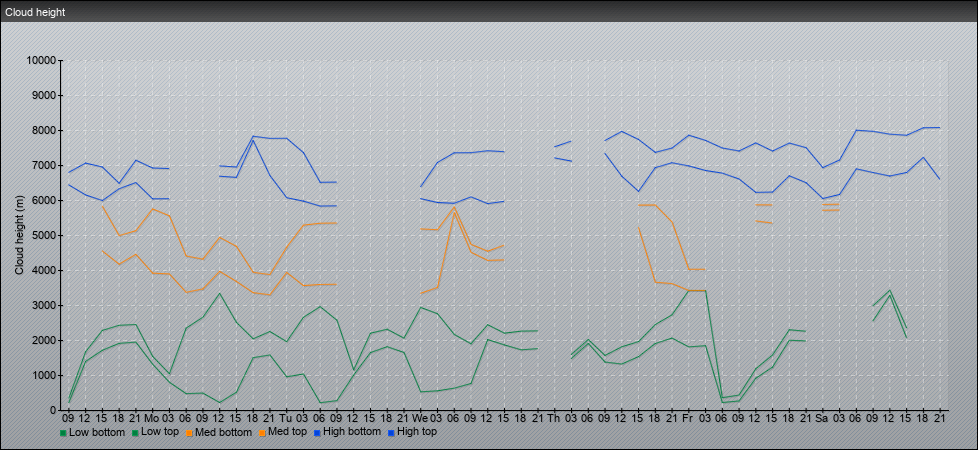
Task: Click the 3000 y-axis value
Action: [44, 305]
